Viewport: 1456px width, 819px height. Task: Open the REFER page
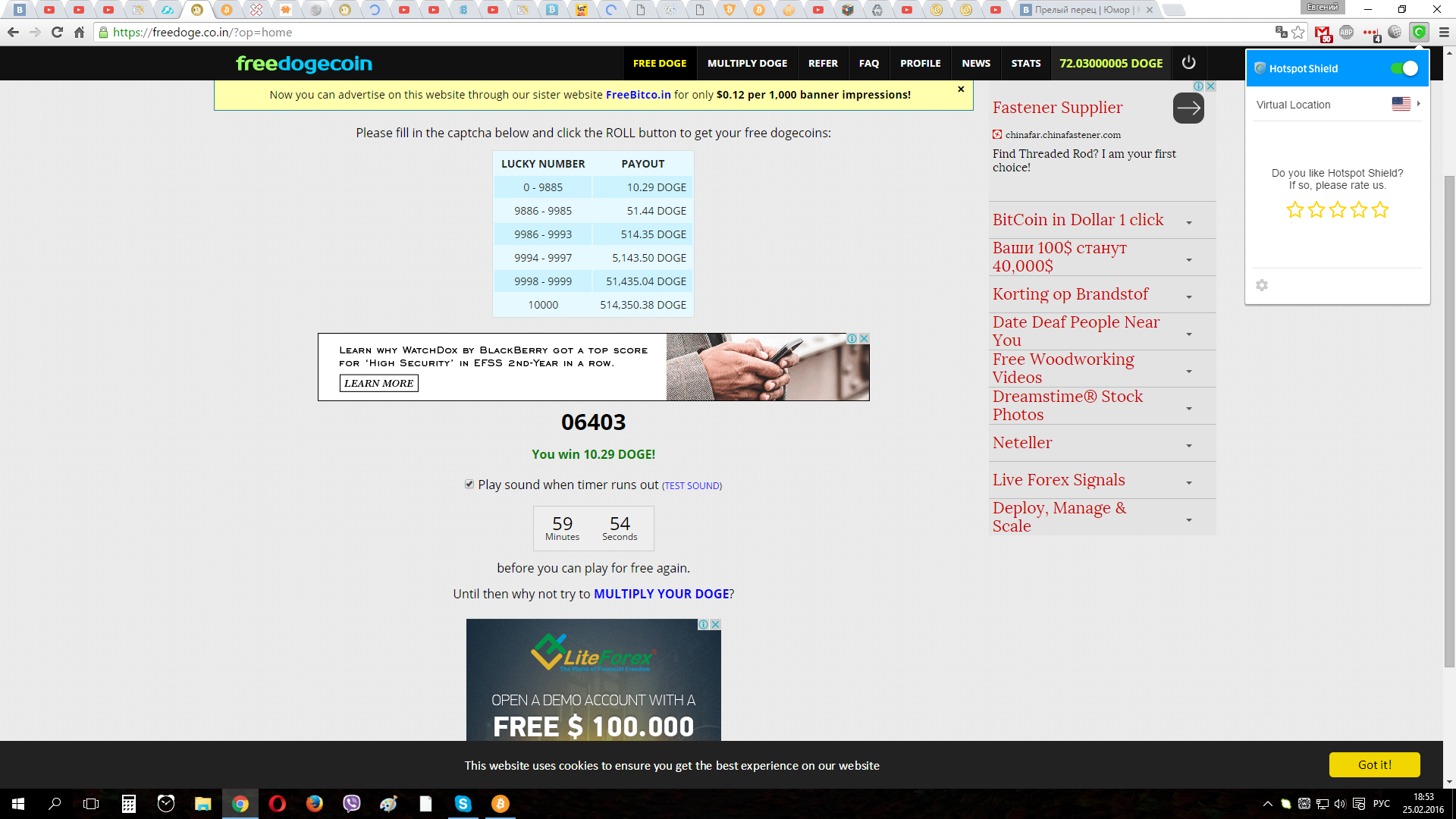click(823, 63)
